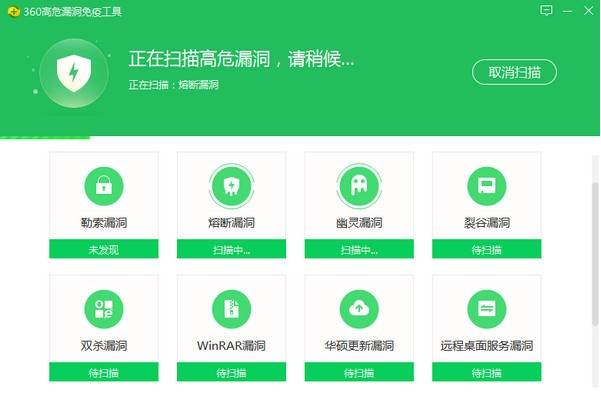Click the WinRAR漏洞 zip file icon
The height and width of the screenshot is (393, 601).
(231, 309)
